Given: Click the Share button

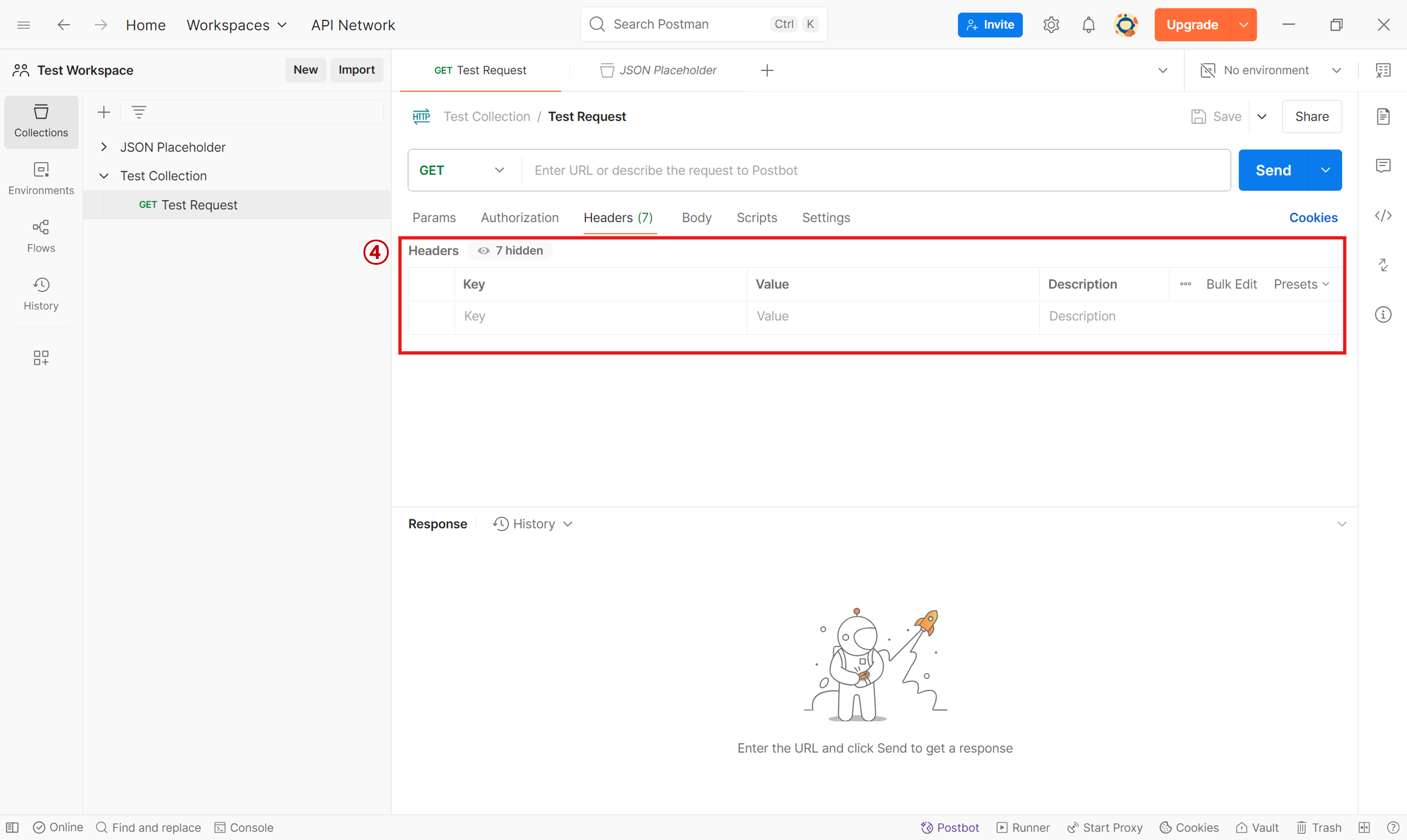Looking at the screenshot, I should coord(1311,117).
